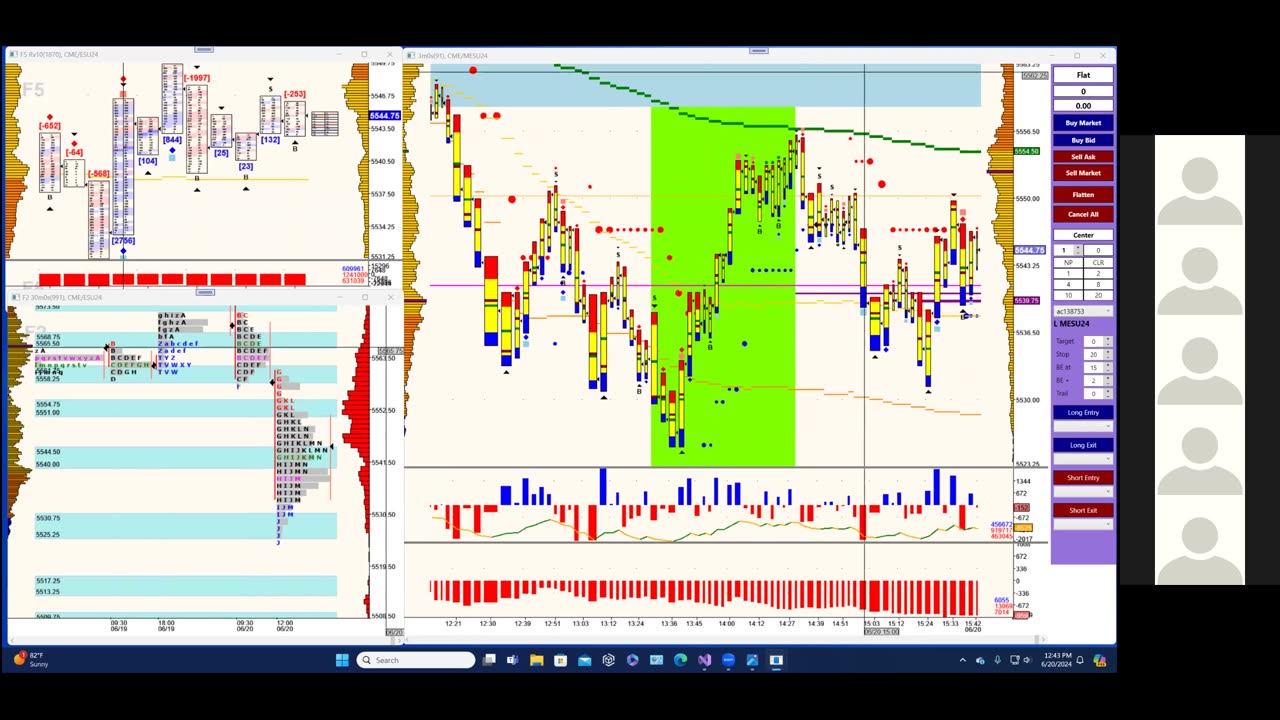
Task: Select quantity preset 4
Action: [x=1068, y=284]
